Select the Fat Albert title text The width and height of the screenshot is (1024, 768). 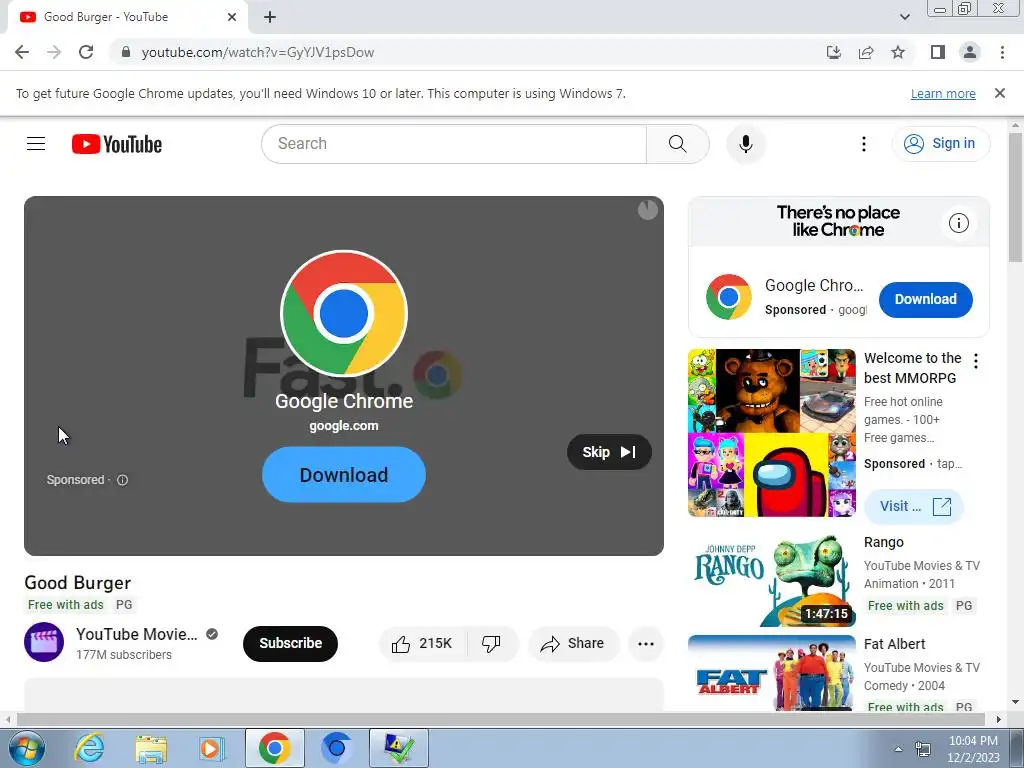[894, 644]
